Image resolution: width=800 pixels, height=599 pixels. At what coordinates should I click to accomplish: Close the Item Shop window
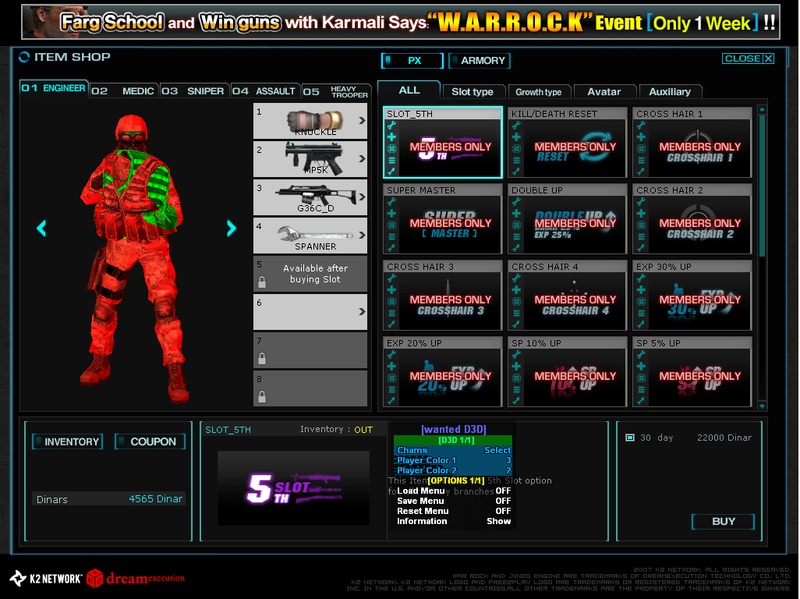point(748,59)
